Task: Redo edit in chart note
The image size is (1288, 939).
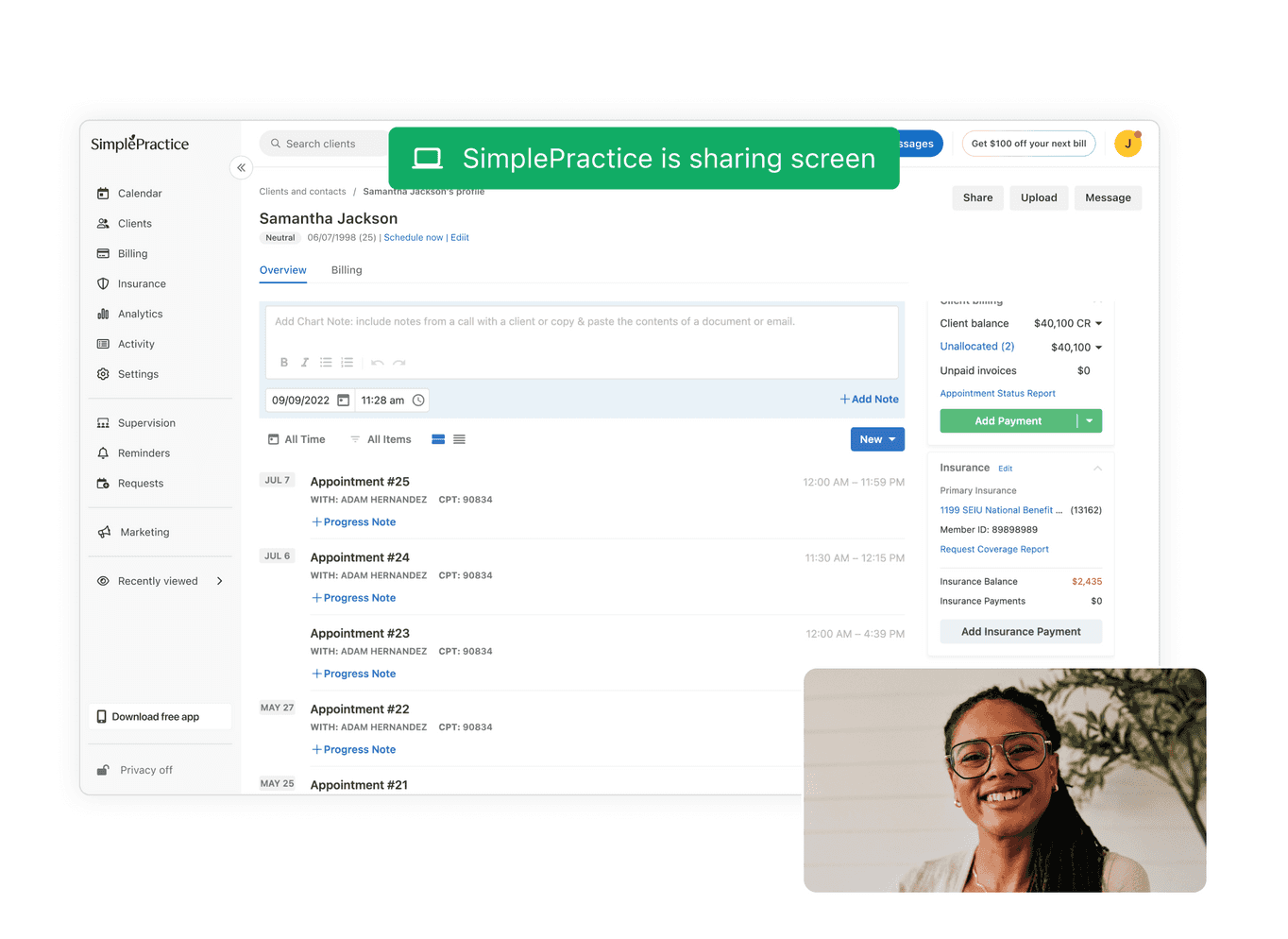Action: [x=398, y=363]
